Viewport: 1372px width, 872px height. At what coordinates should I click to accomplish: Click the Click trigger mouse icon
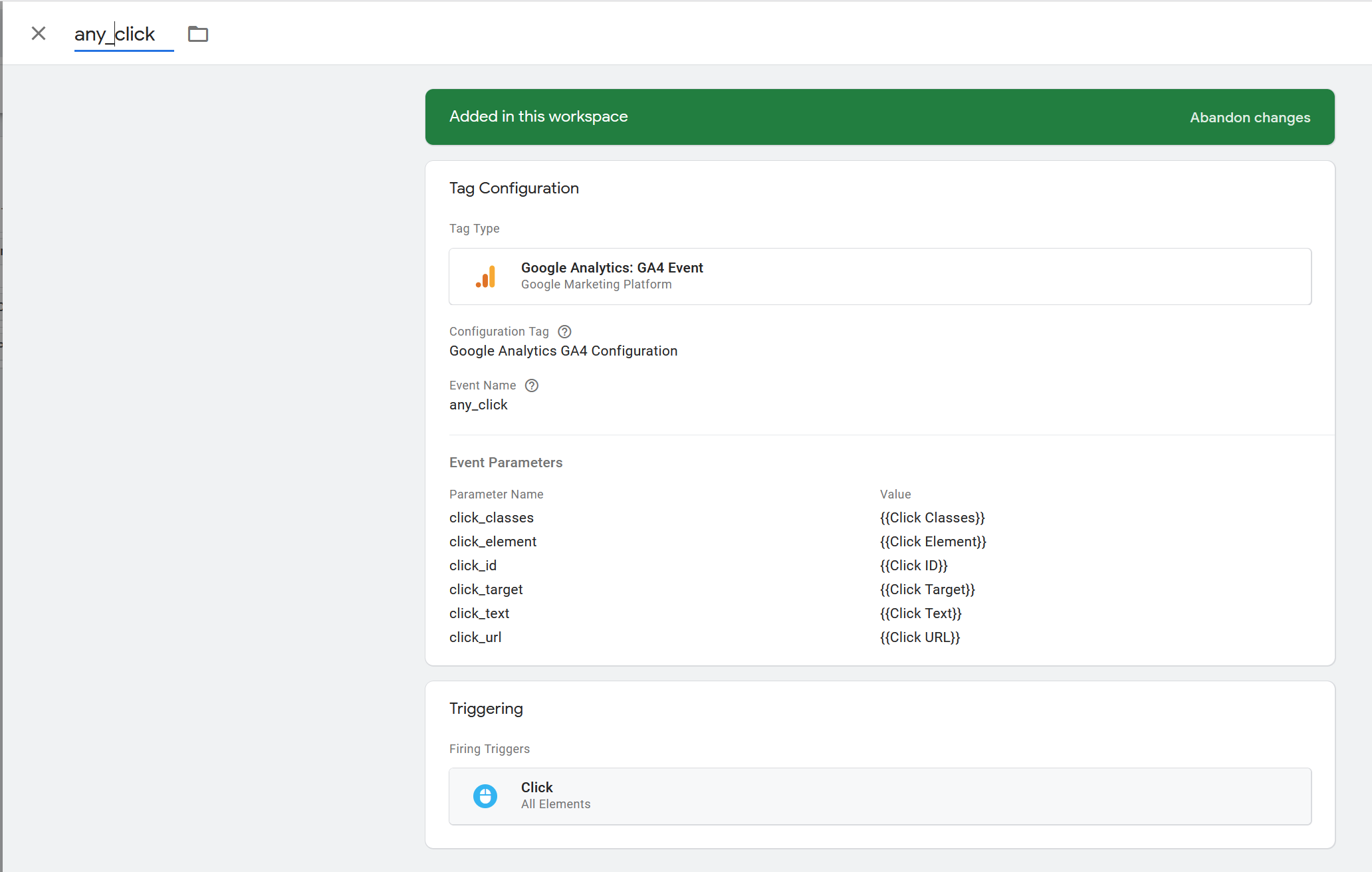coord(485,796)
